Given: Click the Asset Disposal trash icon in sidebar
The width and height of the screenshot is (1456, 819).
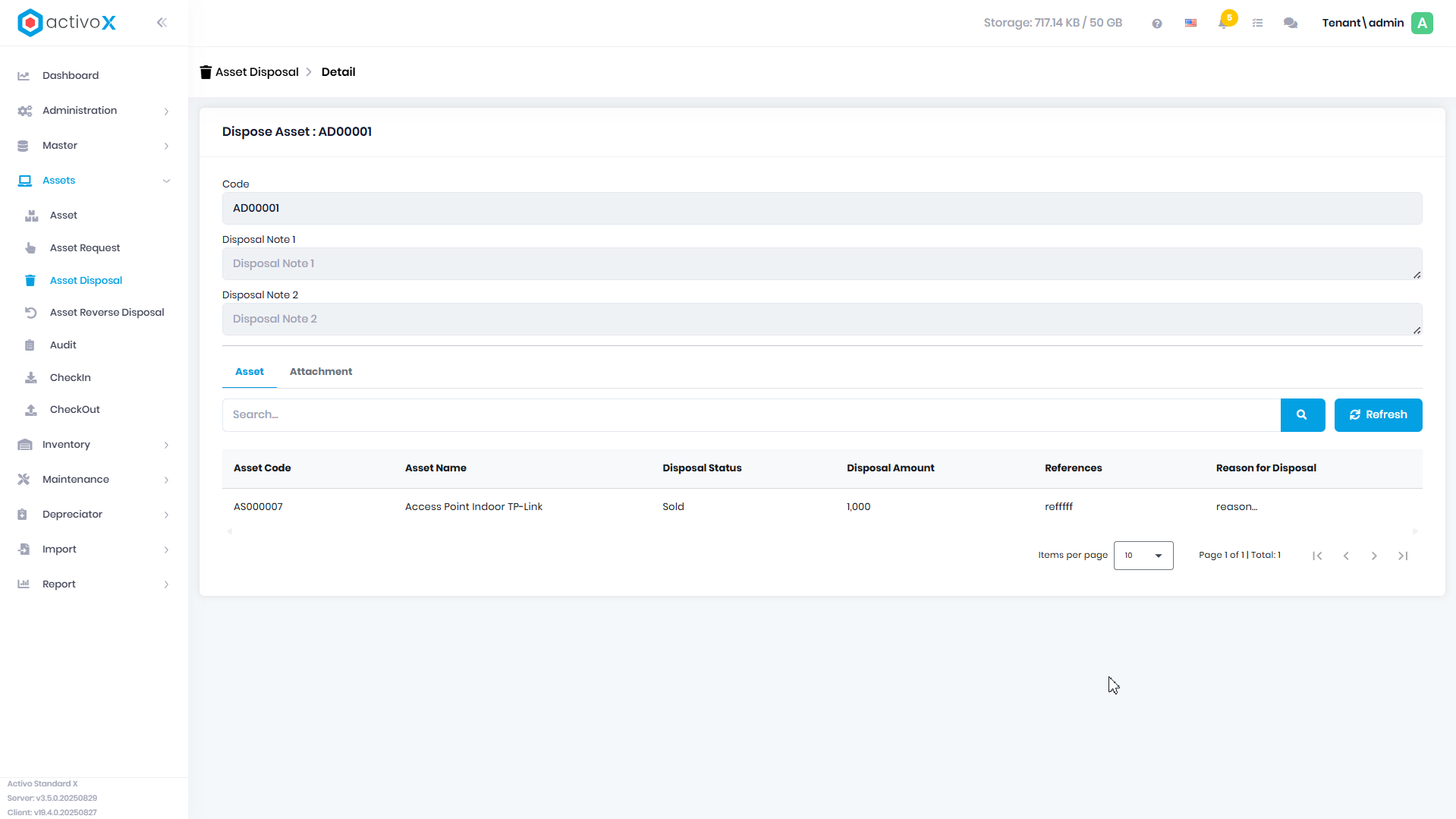Looking at the screenshot, I should [x=30, y=281].
